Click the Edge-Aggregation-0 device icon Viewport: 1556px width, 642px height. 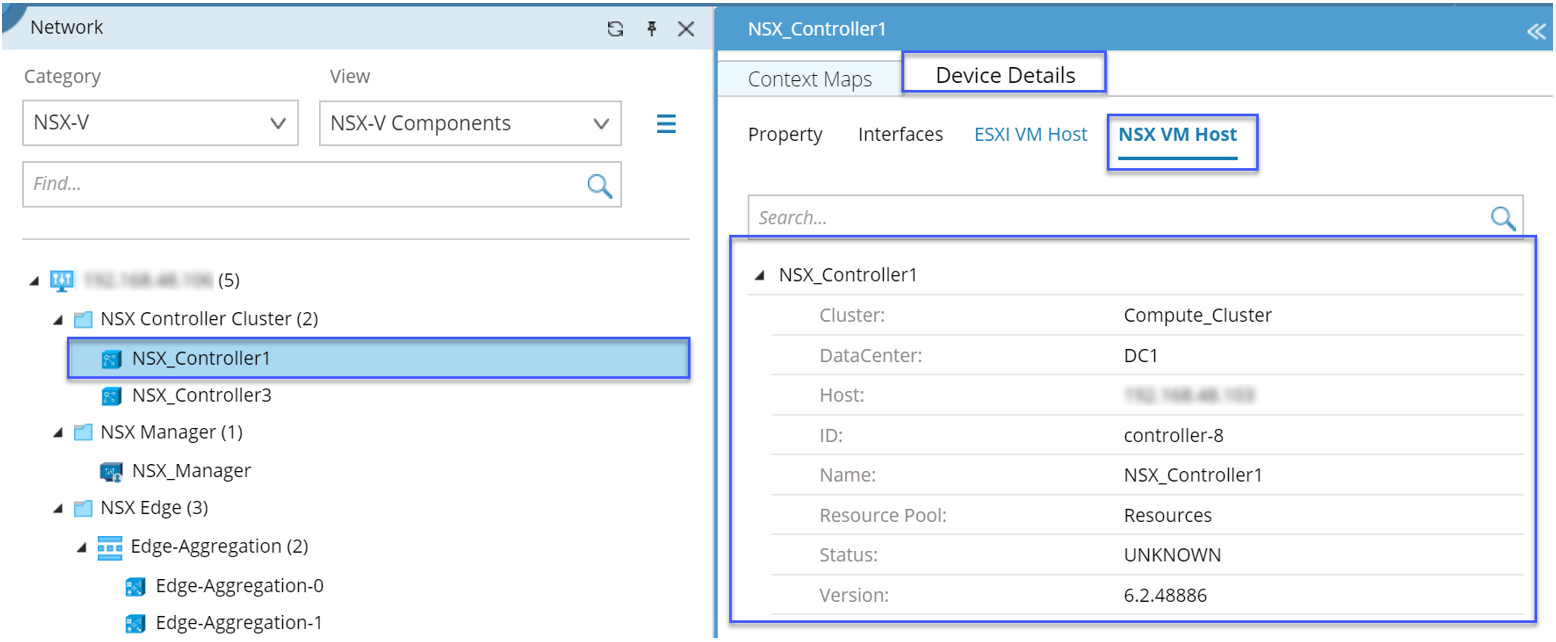136,586
